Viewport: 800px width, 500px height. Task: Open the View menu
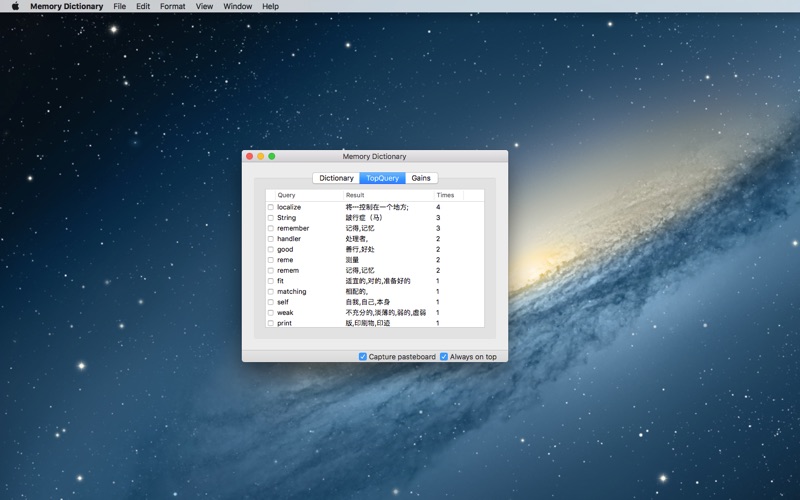(x=204, y=6)
